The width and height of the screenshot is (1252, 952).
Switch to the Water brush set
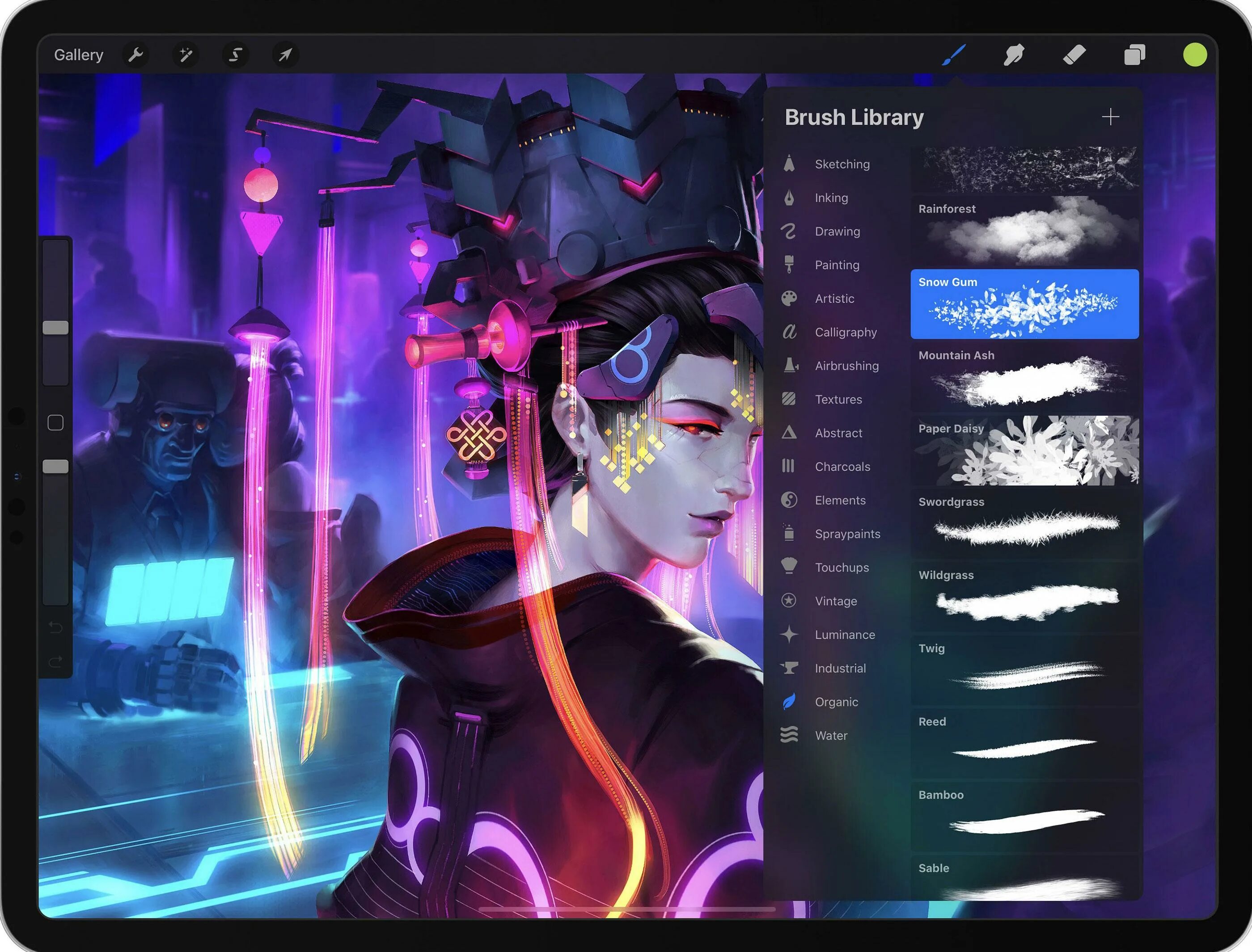pyautogui.click(x=831, y=736)
